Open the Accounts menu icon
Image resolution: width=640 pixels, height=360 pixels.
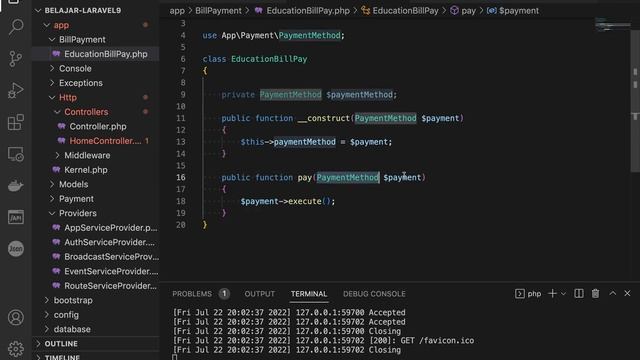point(16,317)
